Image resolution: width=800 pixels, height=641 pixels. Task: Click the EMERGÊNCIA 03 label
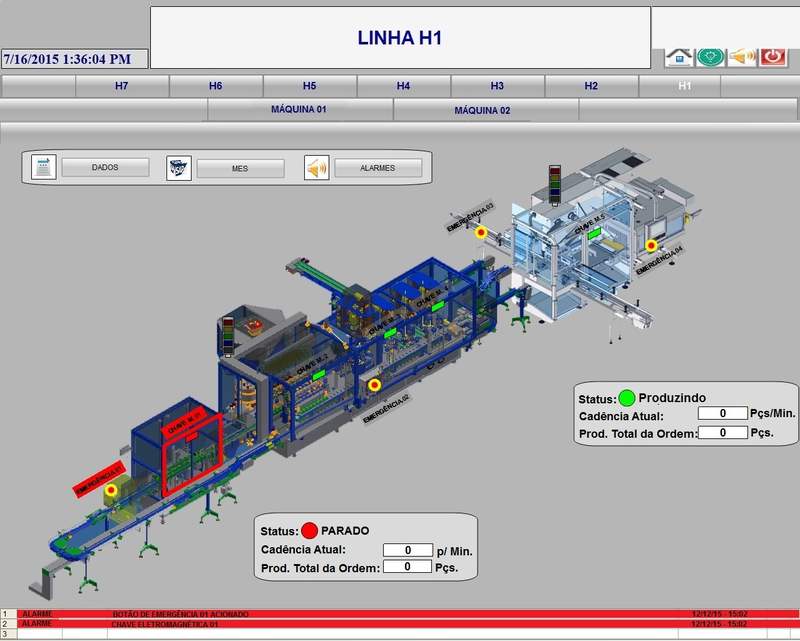[470, 216]
